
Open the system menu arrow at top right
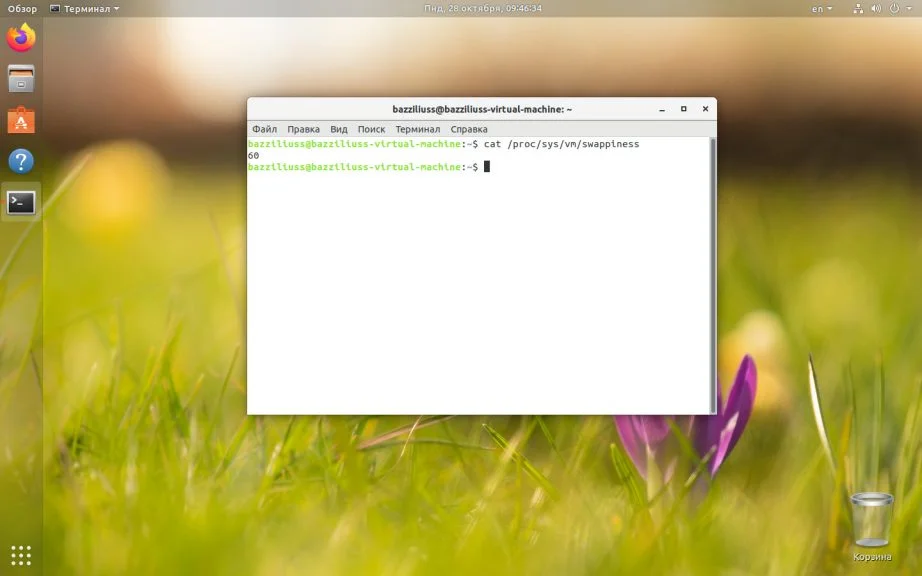(910, 9)
